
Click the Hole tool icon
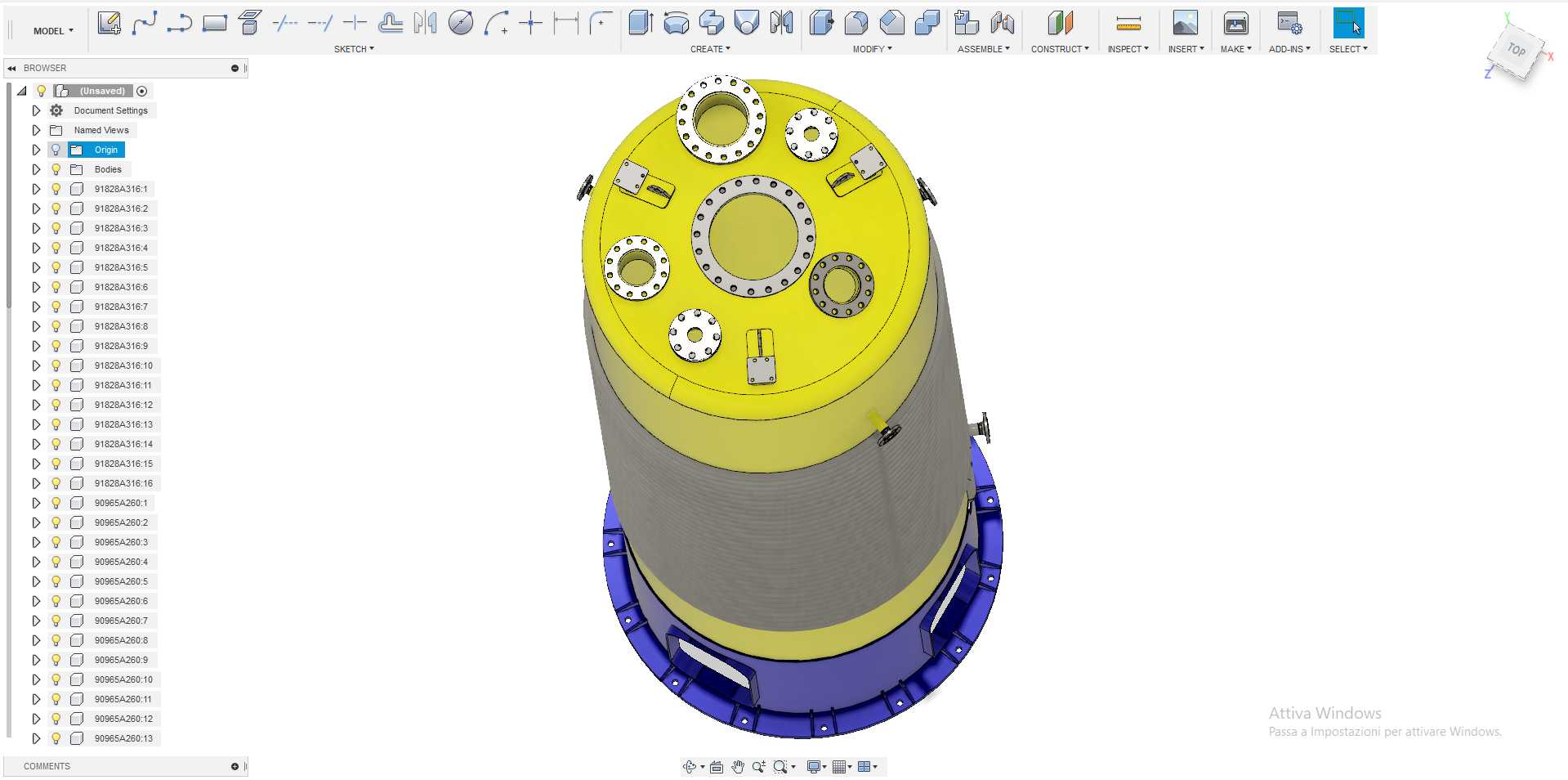[x=746, y=23]
